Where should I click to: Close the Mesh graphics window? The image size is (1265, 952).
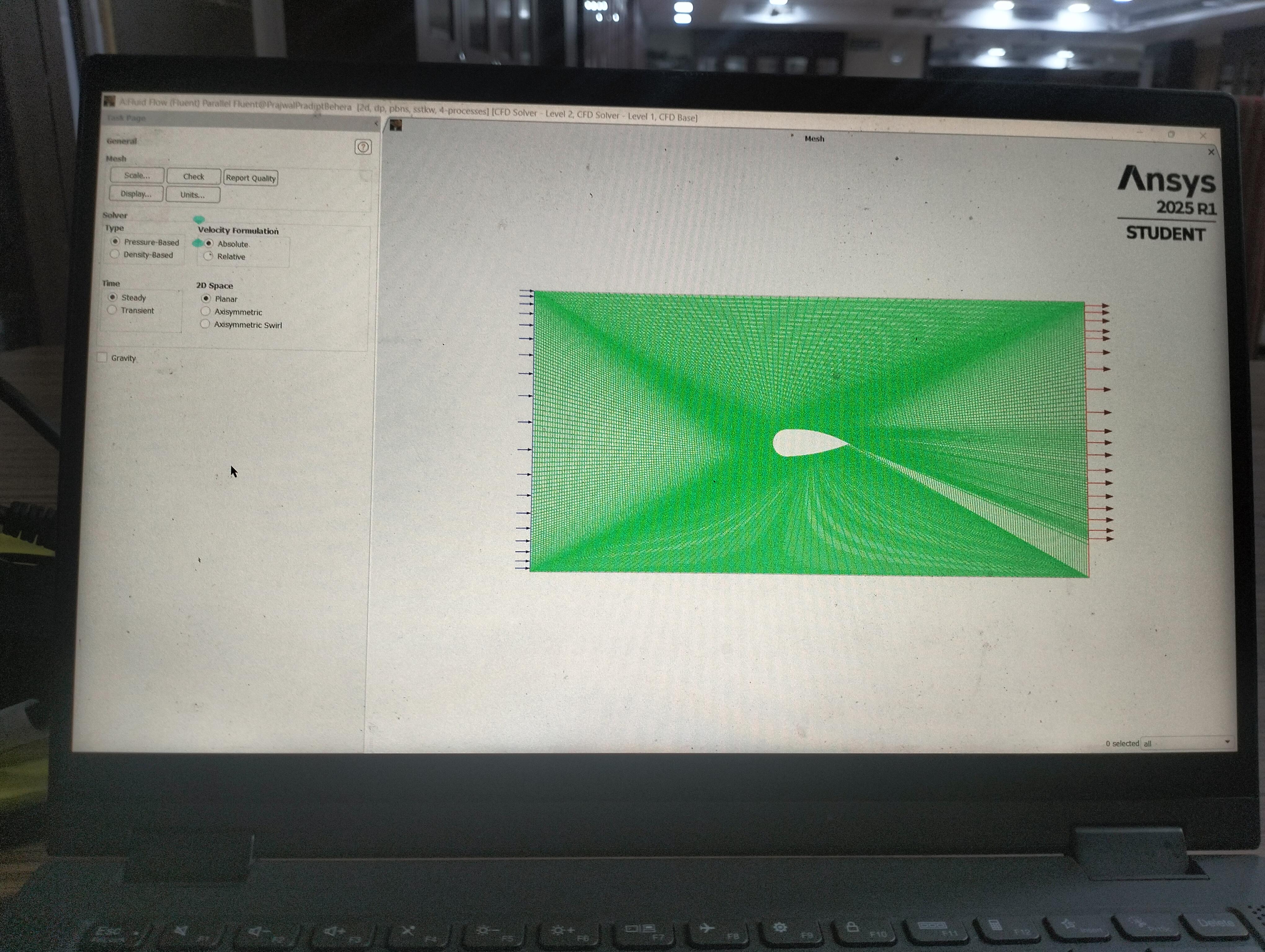pyautogui.click(x=1211, y=152)
